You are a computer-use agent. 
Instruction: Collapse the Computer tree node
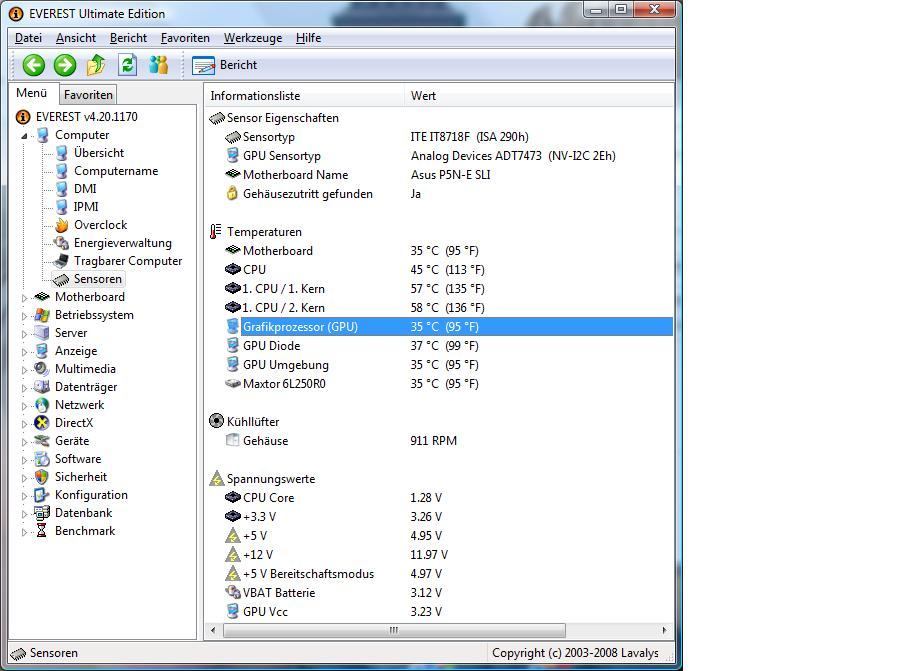(x=24, y=135)
